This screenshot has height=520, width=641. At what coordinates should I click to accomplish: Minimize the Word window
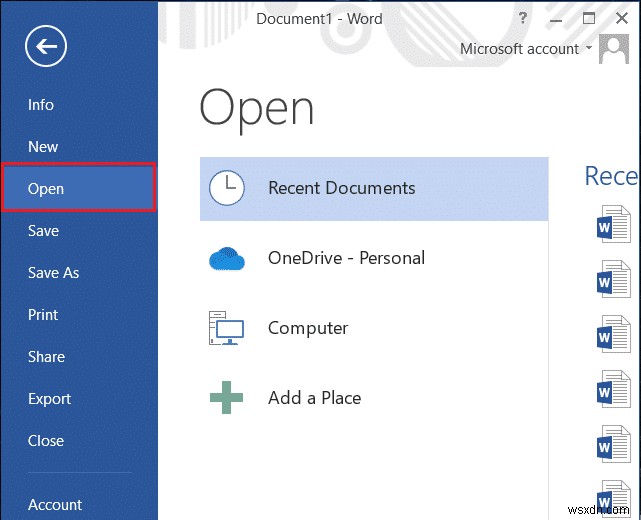point(556,19)
